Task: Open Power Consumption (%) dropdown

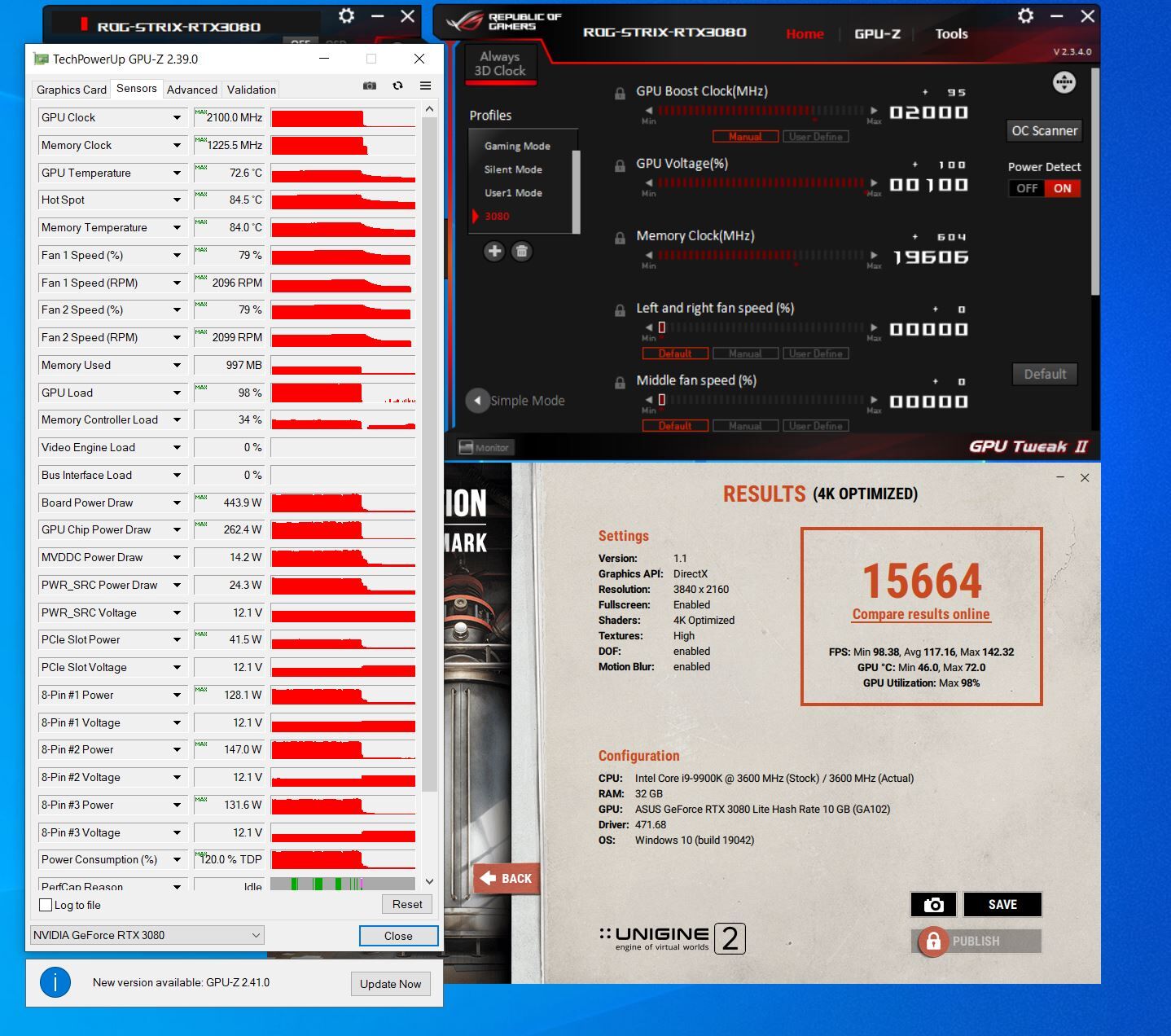Action: coord(177,860)
